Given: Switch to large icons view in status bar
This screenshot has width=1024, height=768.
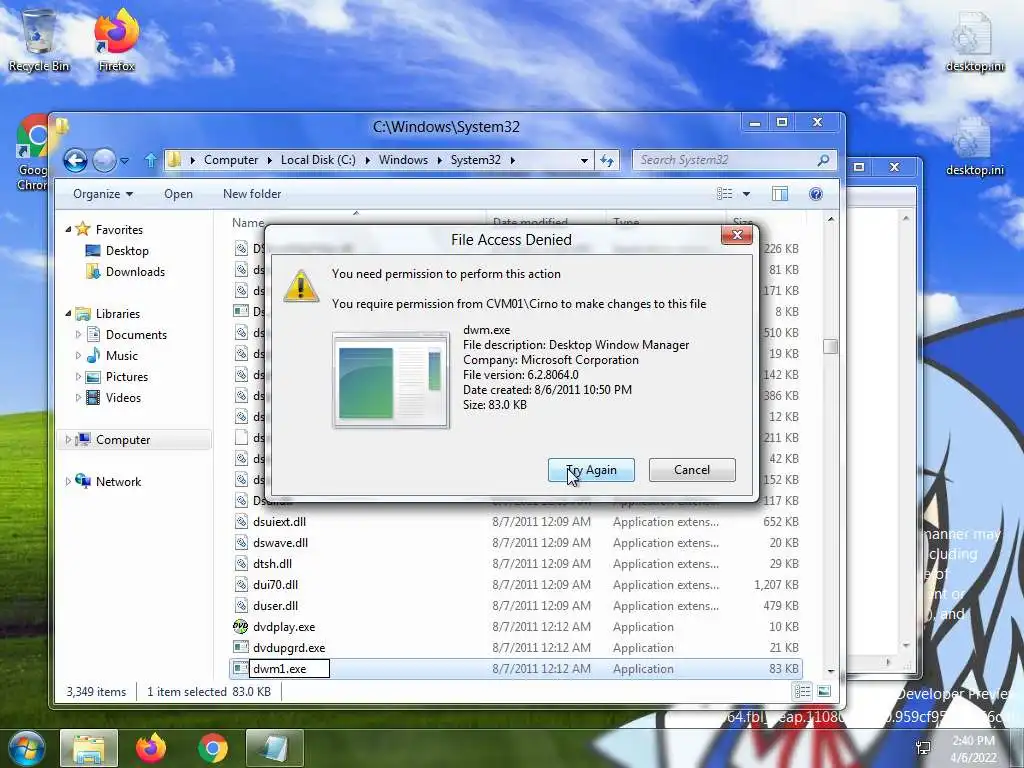Looking at the screenshot, I should [x=824, y=692].
